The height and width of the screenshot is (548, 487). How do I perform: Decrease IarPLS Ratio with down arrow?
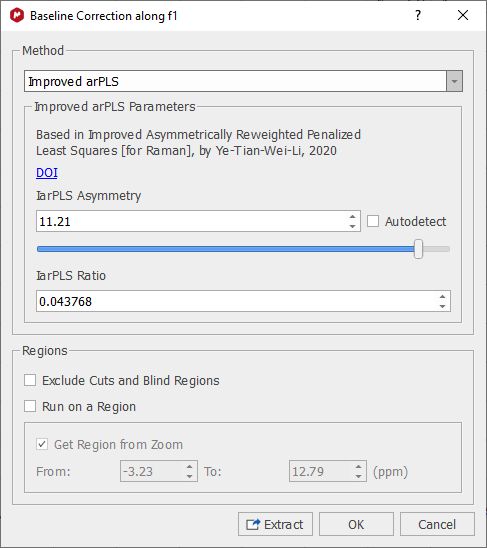(x=443, y=306)
